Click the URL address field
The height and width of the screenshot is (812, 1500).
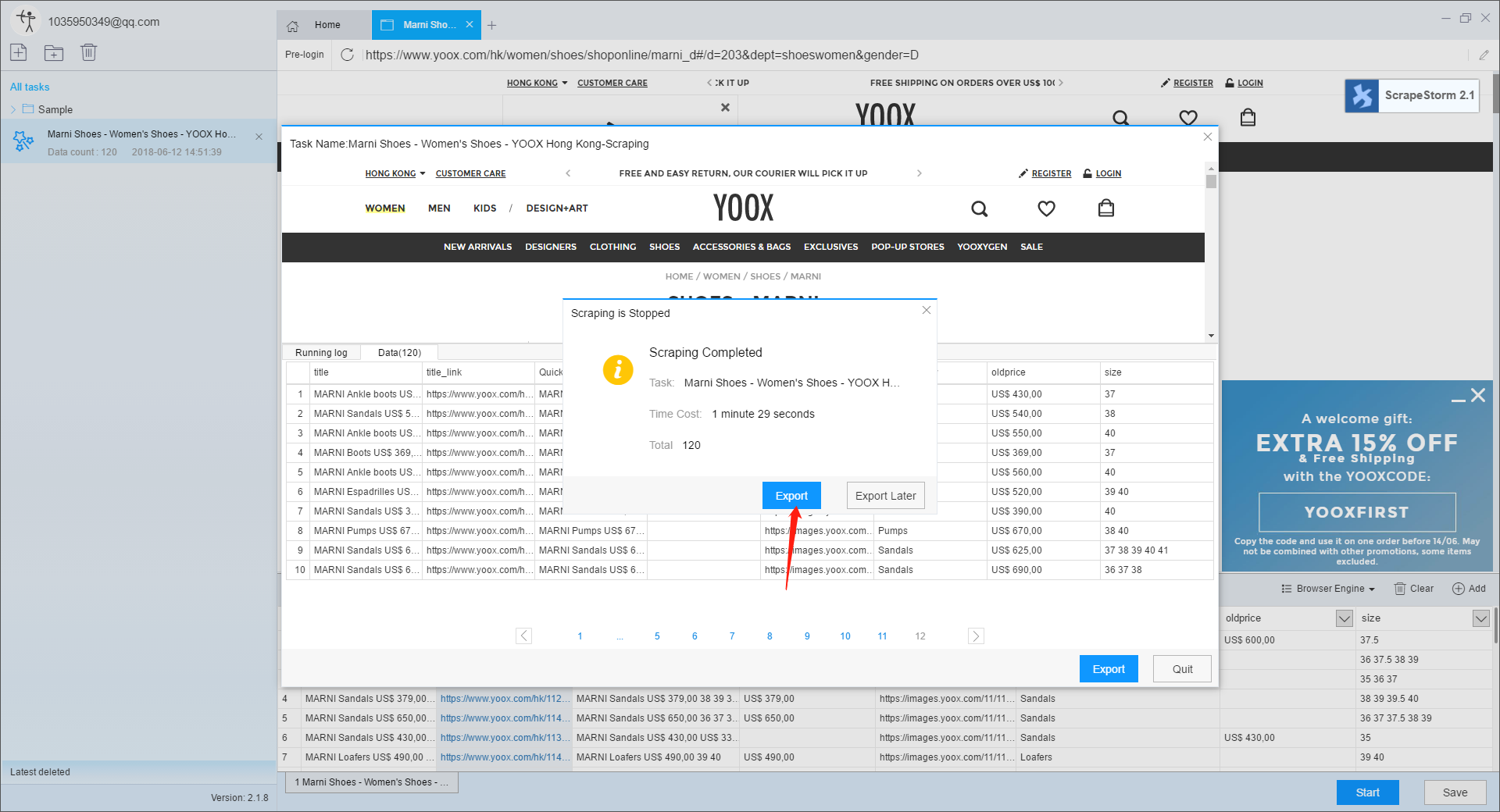click(x=914, y=55)
